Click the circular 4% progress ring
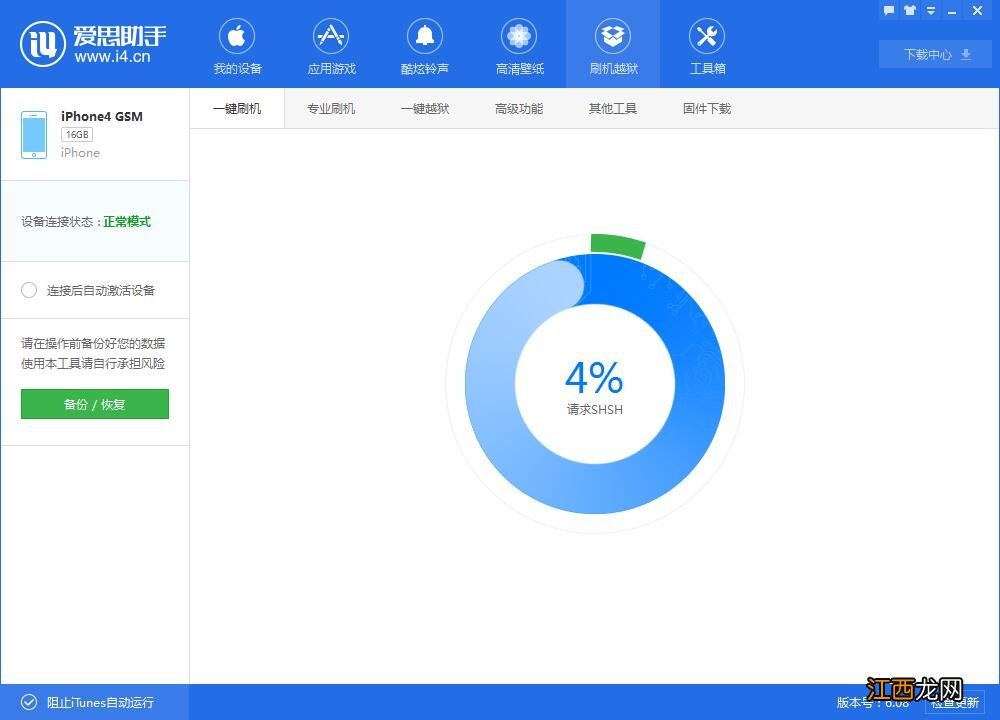This screenshot has width=1000, height=720. point(595,383)
